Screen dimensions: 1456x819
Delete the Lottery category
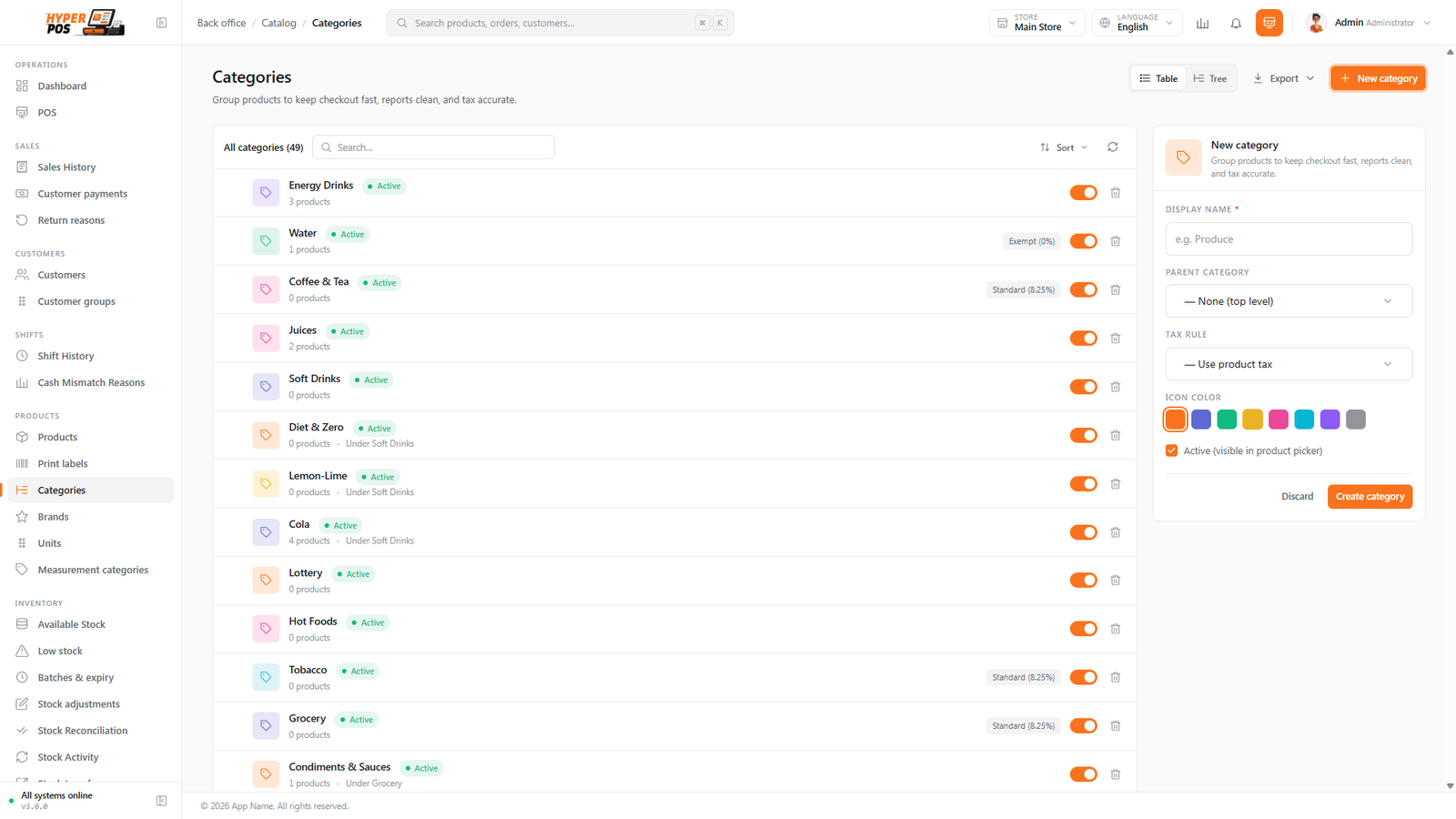[1116, 581]
